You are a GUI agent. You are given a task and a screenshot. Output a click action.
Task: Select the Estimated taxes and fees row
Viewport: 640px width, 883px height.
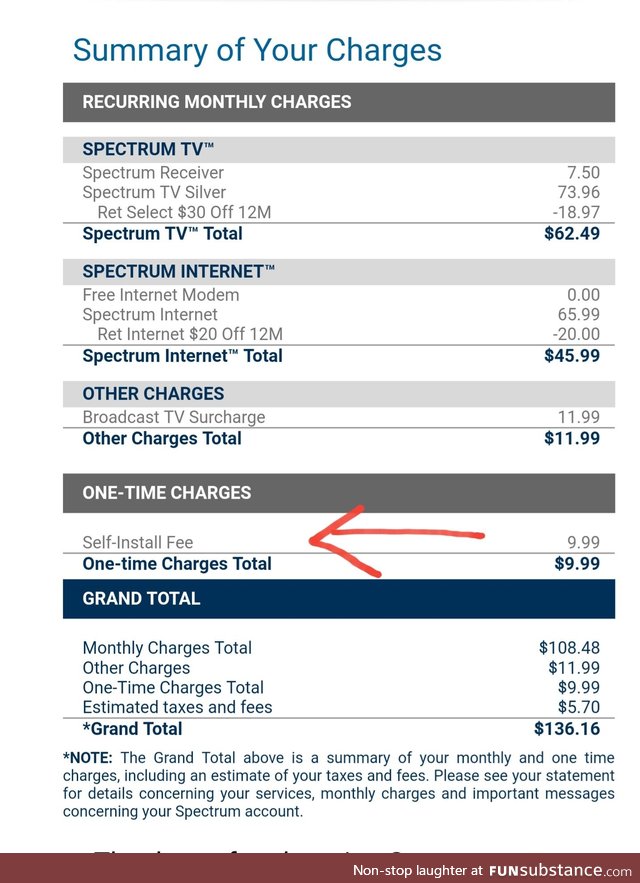point(339,707)
